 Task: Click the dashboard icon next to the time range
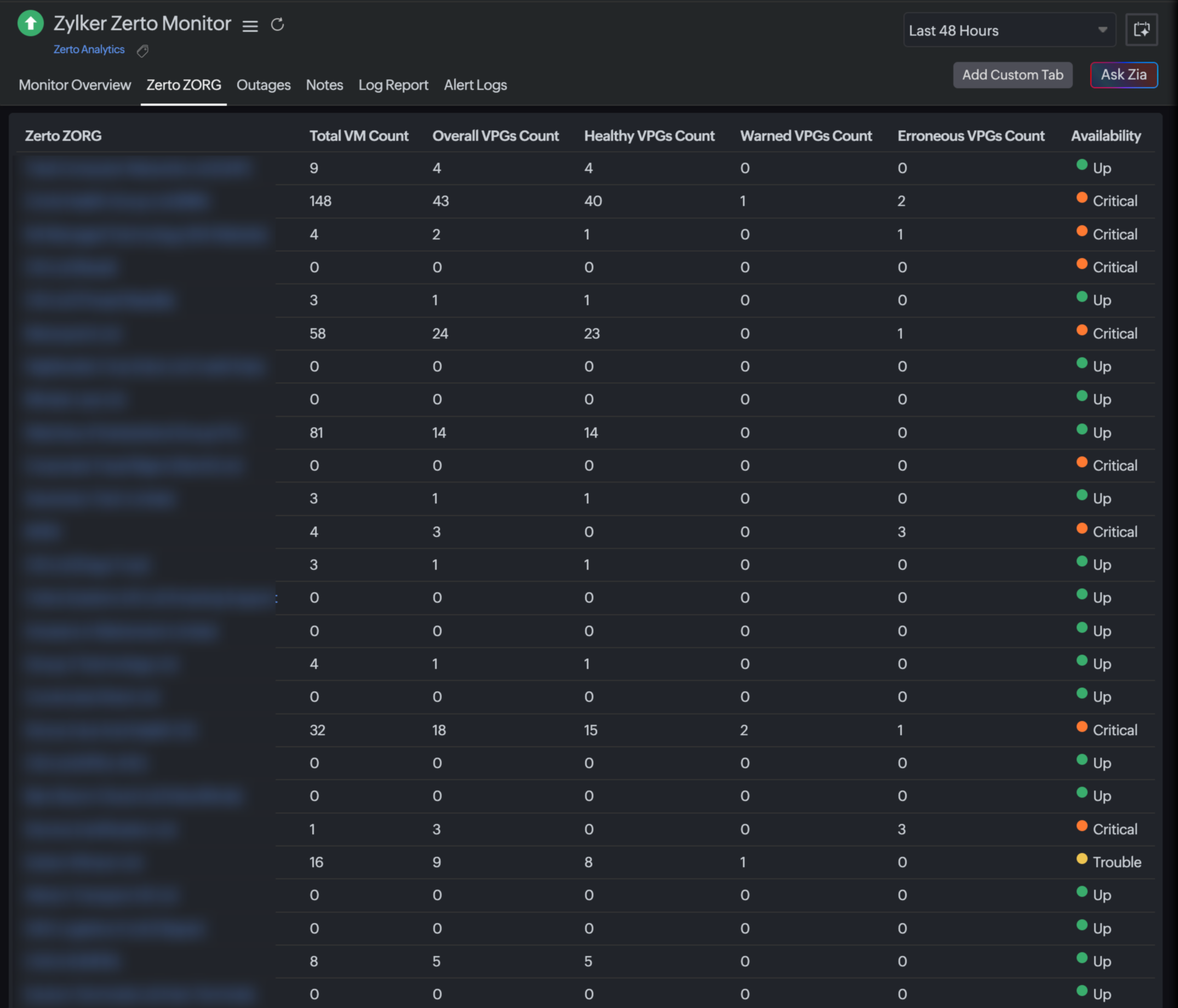tap(1142, 30)
